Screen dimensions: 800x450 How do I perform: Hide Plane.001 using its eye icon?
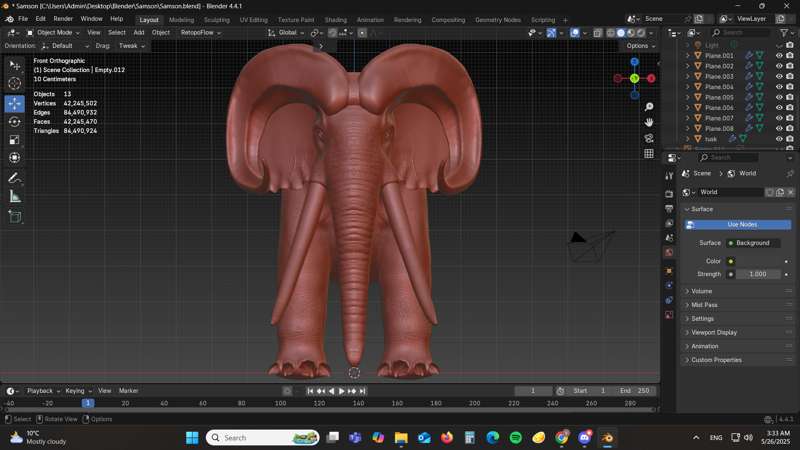point(779,55)
